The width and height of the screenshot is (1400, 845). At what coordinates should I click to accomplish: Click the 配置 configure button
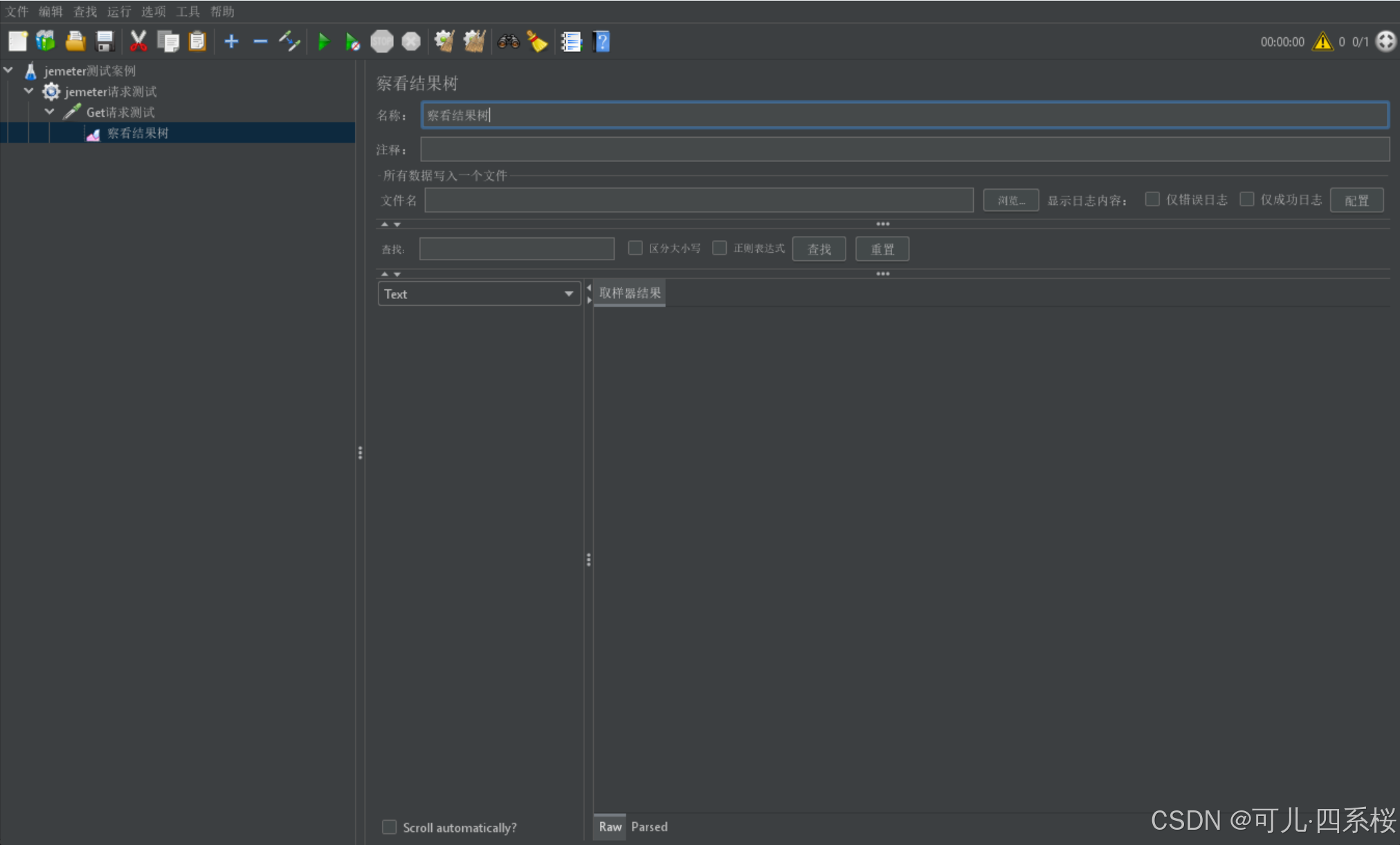pos(1356,200)
